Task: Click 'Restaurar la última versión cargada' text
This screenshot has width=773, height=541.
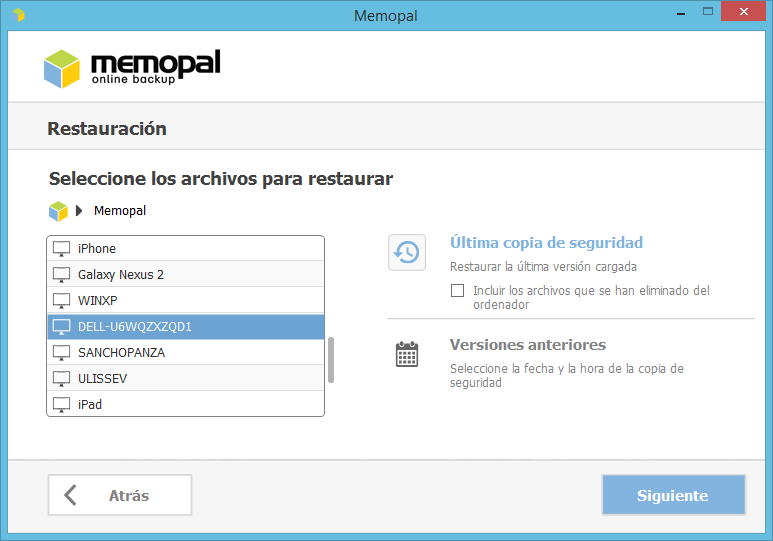Action: pos(543,267)
